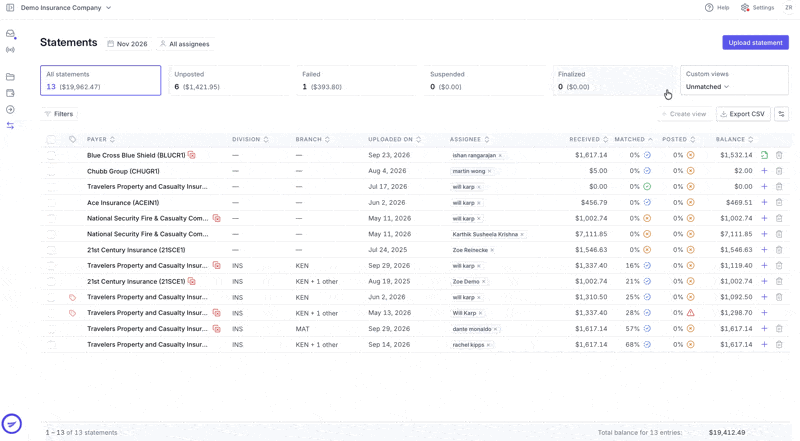800x441 pixels.
Task: Open the Nov 2026 date picker
Action: 128,44
